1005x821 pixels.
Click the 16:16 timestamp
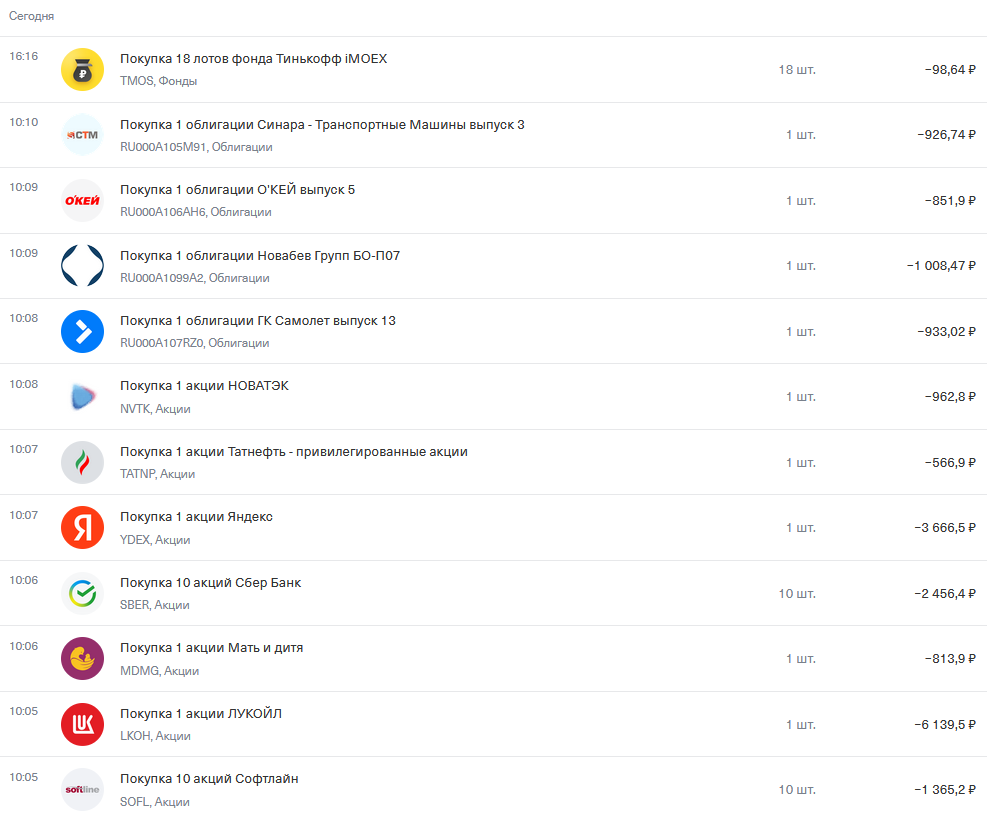point(24,56)
